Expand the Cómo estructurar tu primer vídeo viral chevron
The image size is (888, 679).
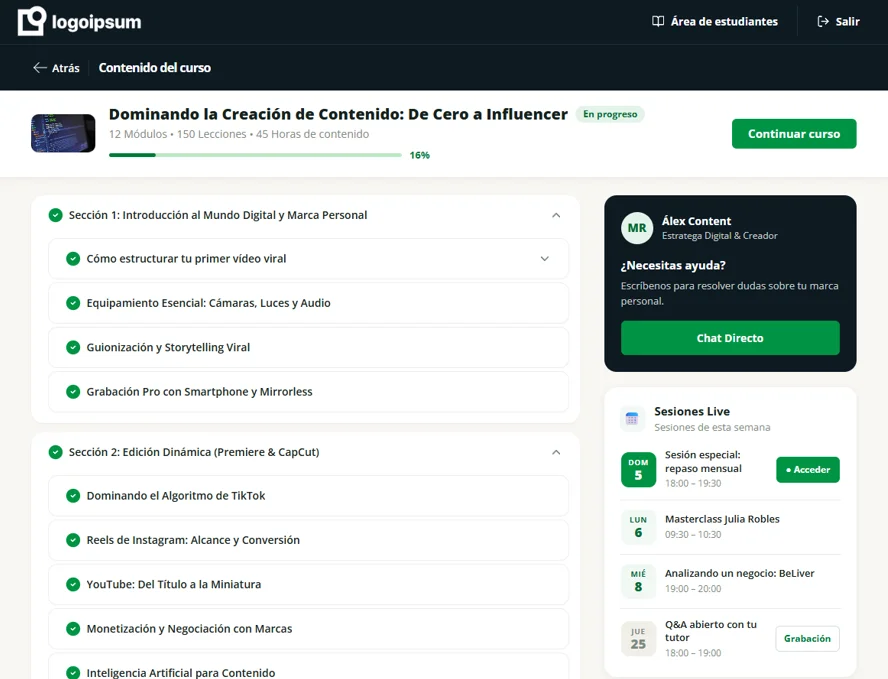(544, 259)
